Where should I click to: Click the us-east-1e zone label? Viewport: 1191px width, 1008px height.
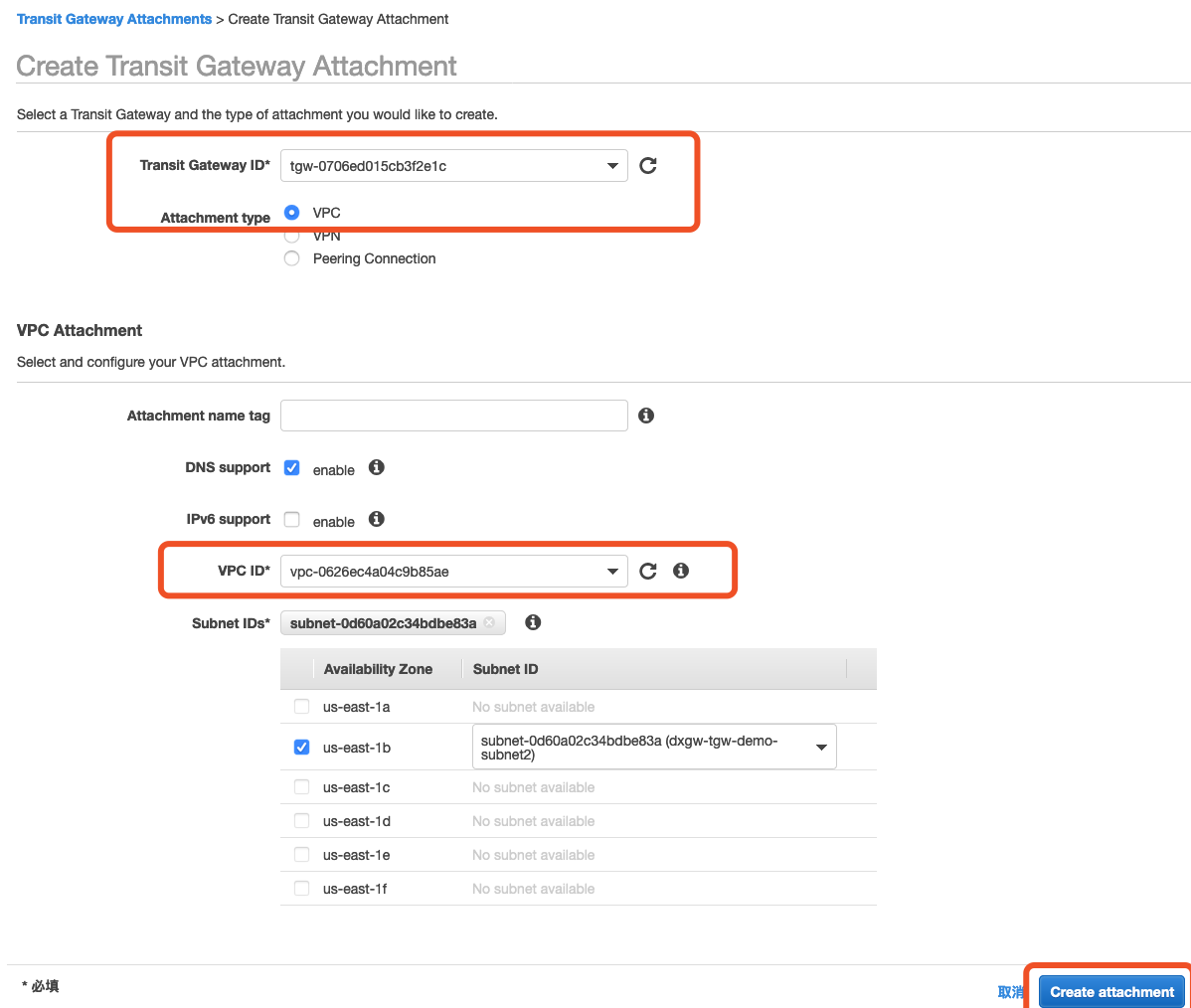[356, 855]
